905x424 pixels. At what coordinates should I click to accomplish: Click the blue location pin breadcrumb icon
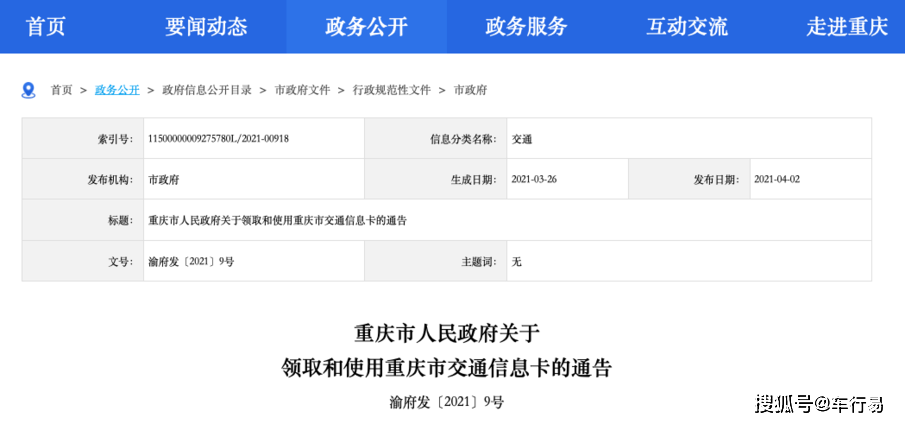point(28,90)
